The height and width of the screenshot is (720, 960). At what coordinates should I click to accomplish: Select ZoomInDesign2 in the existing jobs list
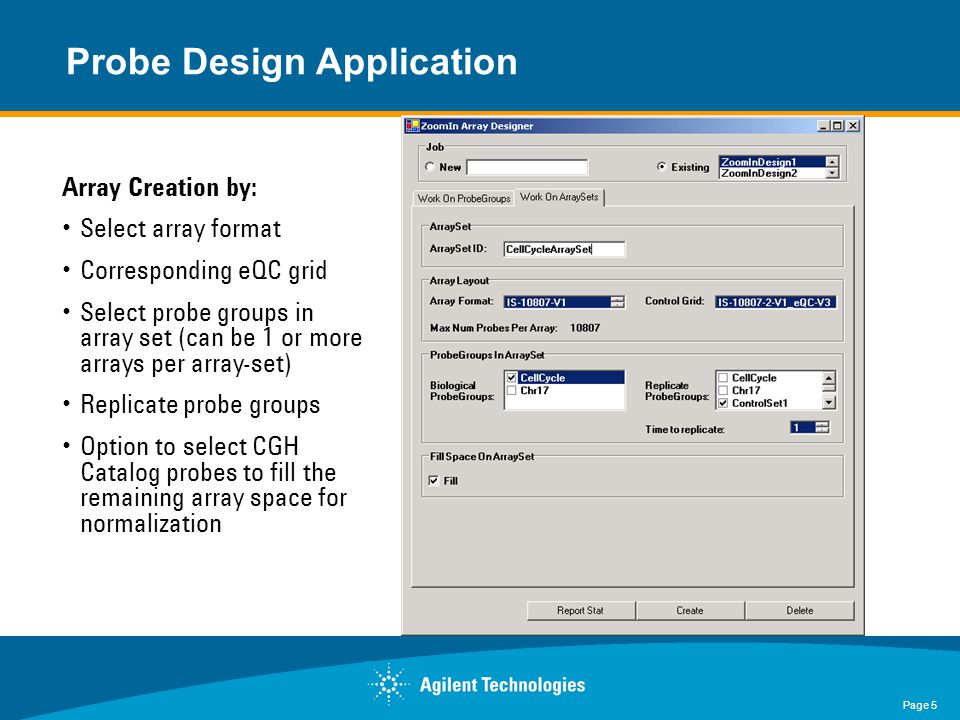tap(771, 173)
